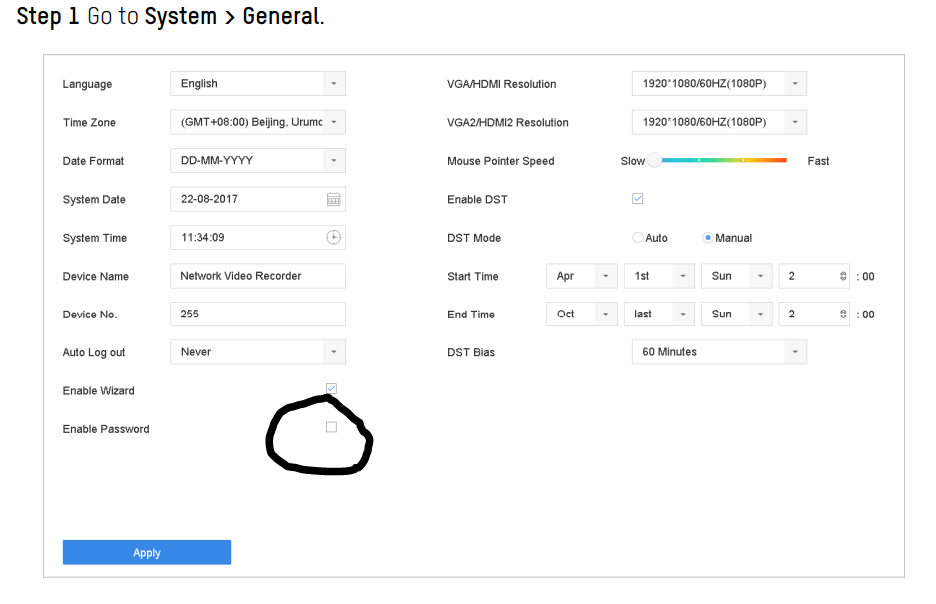Select the Device No. field showing 255
This screenshot has height=604, width=936.
[257, 313]
